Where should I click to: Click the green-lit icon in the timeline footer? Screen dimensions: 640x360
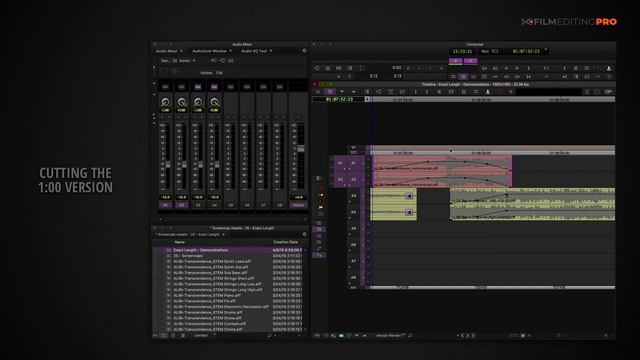click(x=341, y=336)
